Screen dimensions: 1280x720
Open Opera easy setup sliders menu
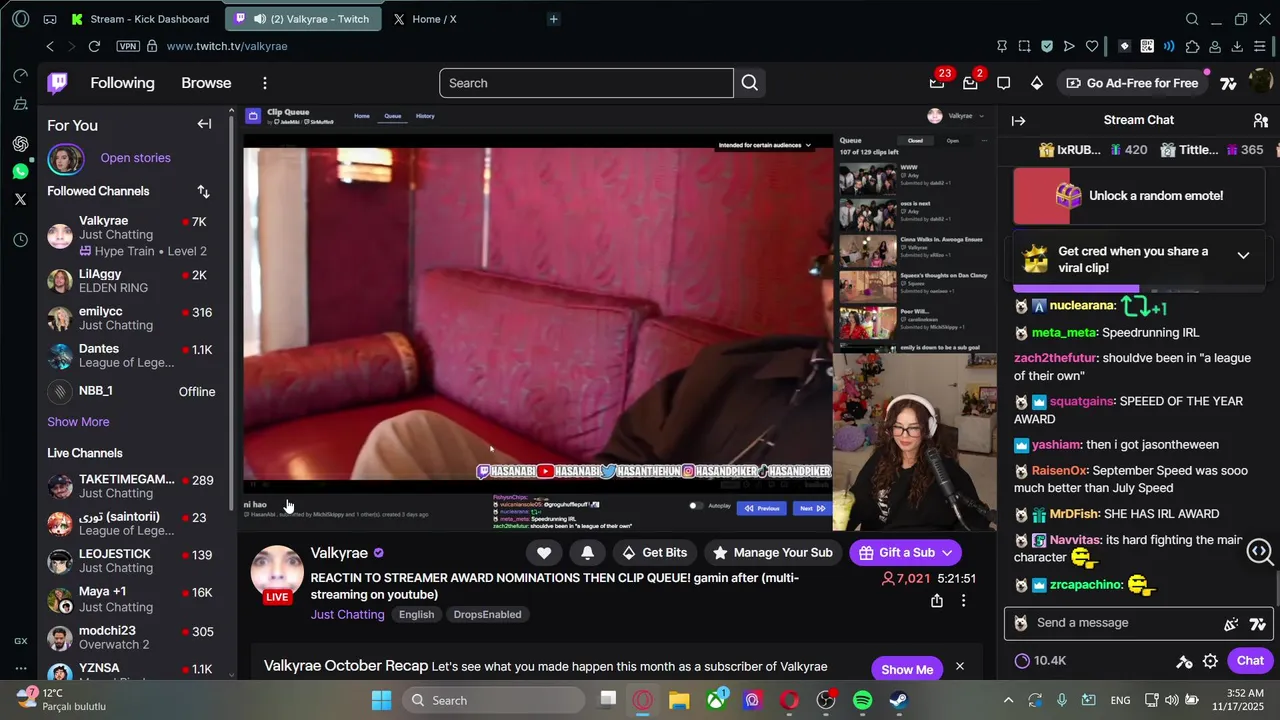(x=1260, y=46)
